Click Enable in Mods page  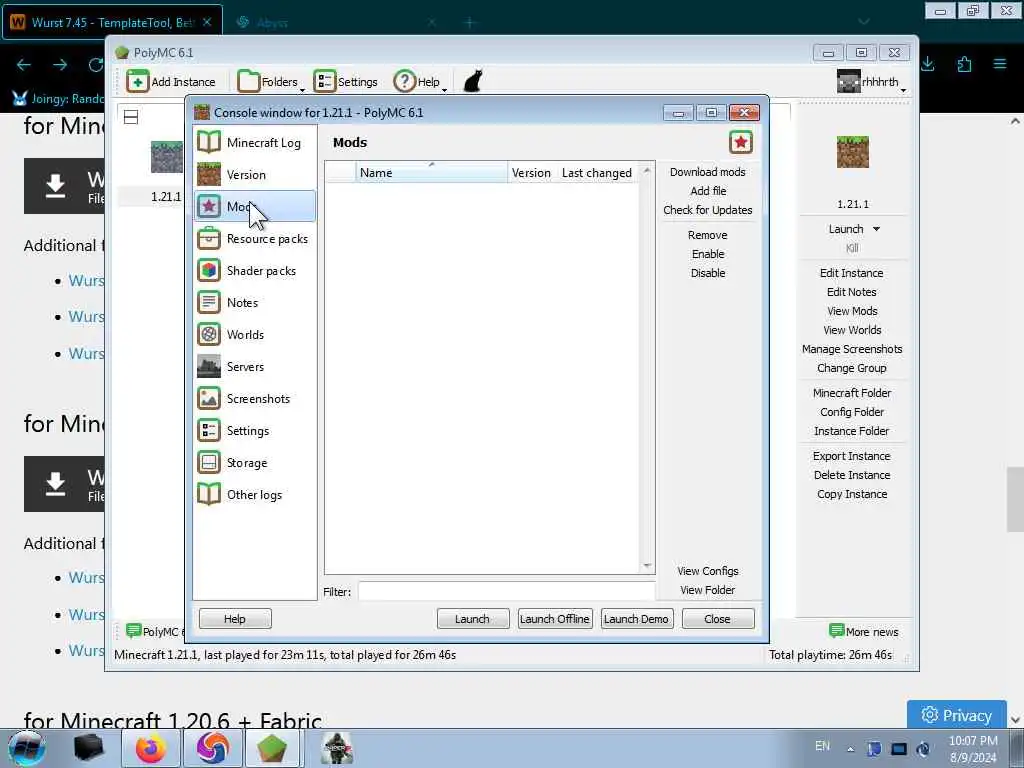(x=708, y=253)
